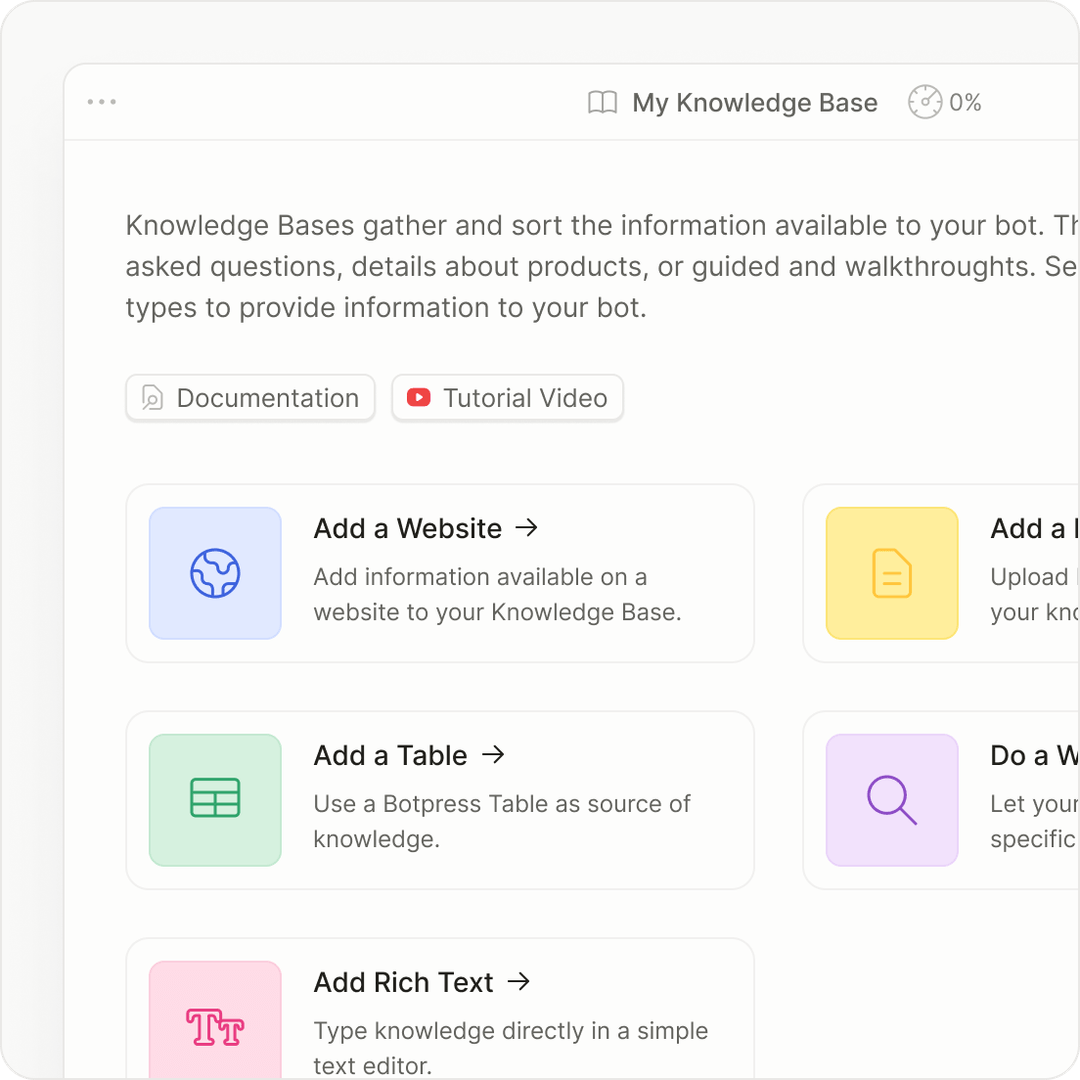The height and width of the screenshot is (1080, 1080).
Task: Click the My Knowledge Base title
Action: (x=754, y=102)
